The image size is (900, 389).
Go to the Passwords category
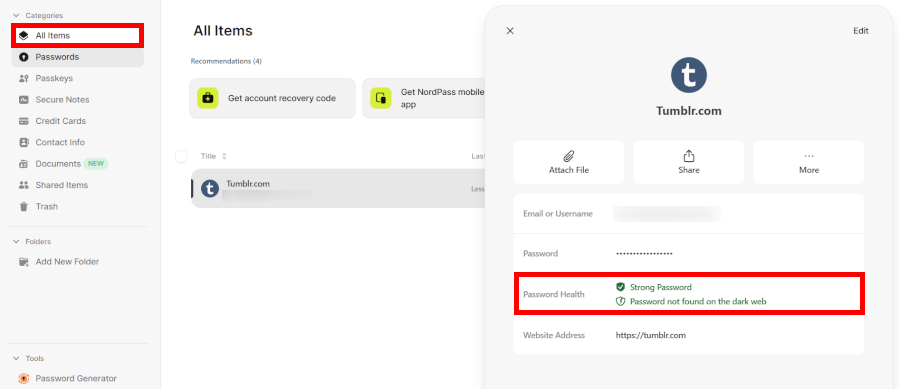[77, 57]
